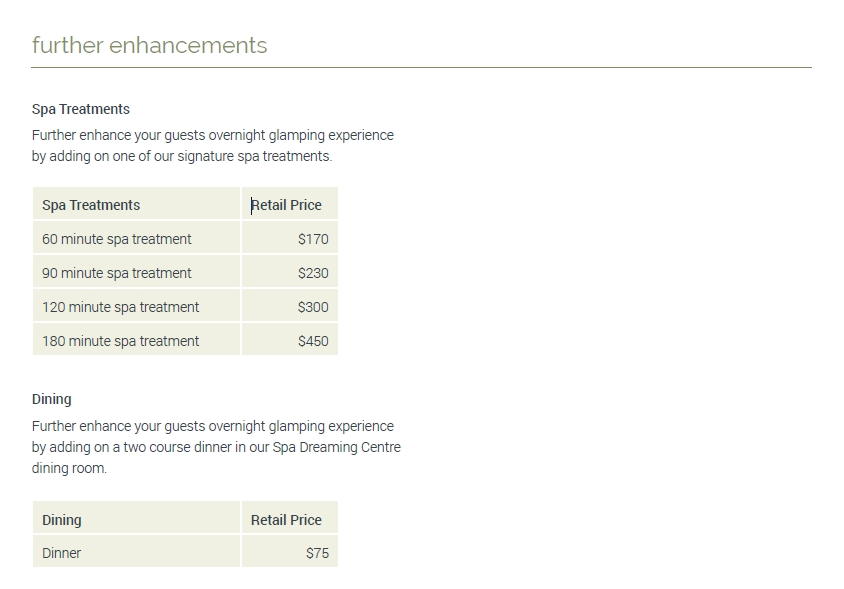Click the "60 minute spa treatment" row
The width and height of the screenshot is (844, 589).
117,239
